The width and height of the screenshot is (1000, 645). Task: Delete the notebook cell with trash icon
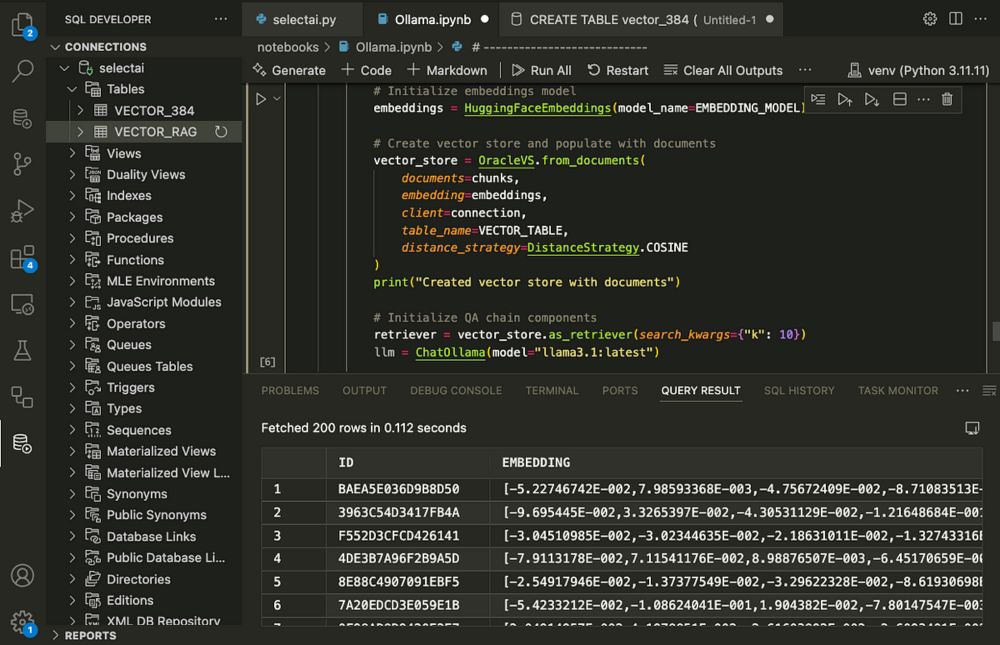tap(947, 99)
